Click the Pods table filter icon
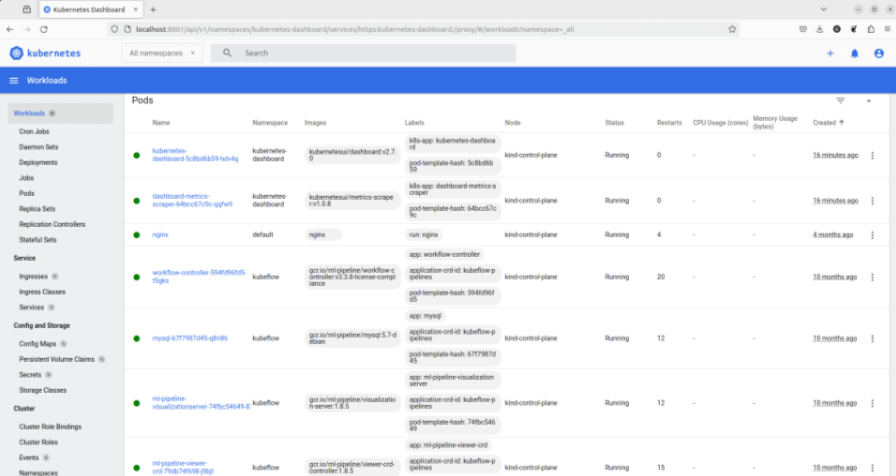 click(841, 101)
